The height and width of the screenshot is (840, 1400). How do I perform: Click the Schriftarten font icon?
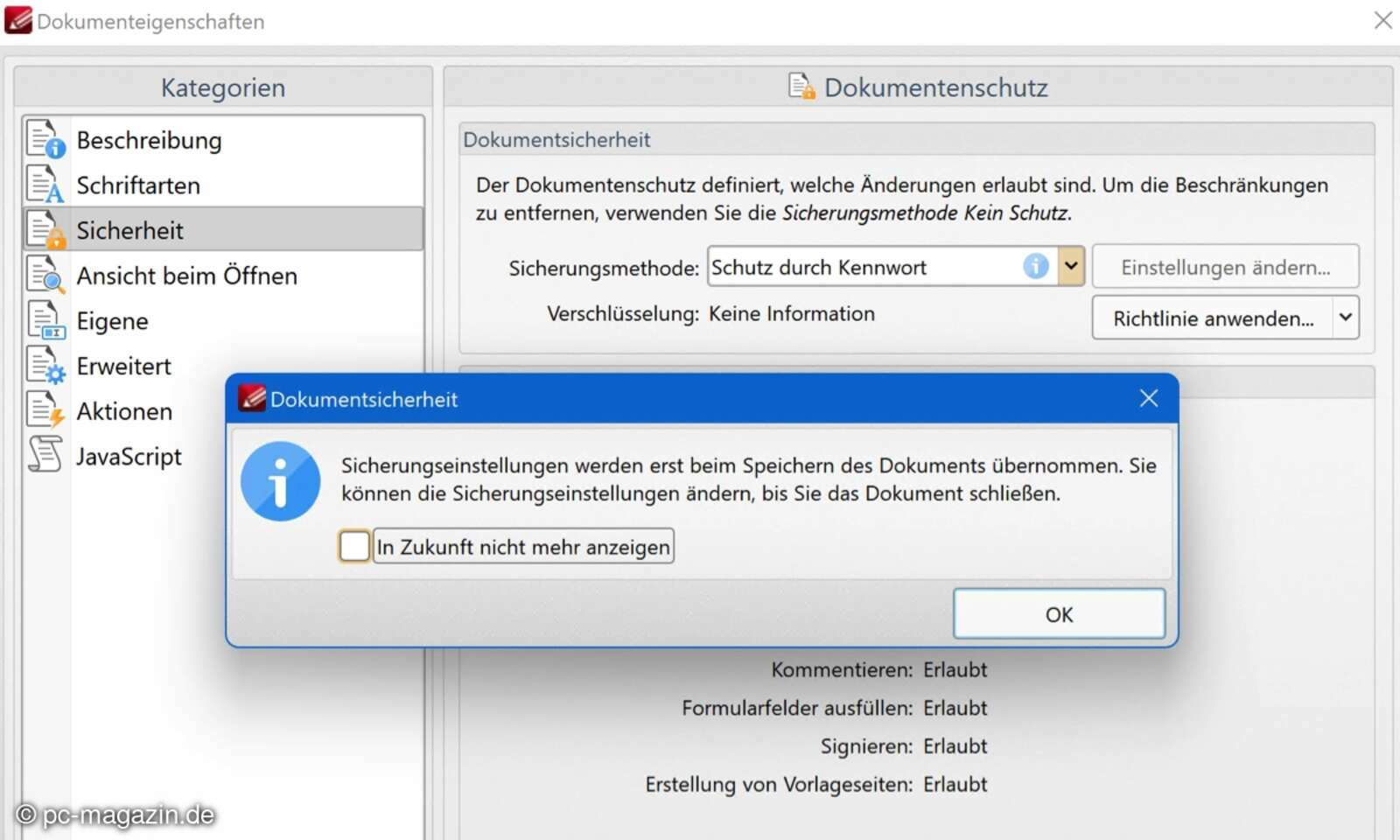(x=45, y=183)
